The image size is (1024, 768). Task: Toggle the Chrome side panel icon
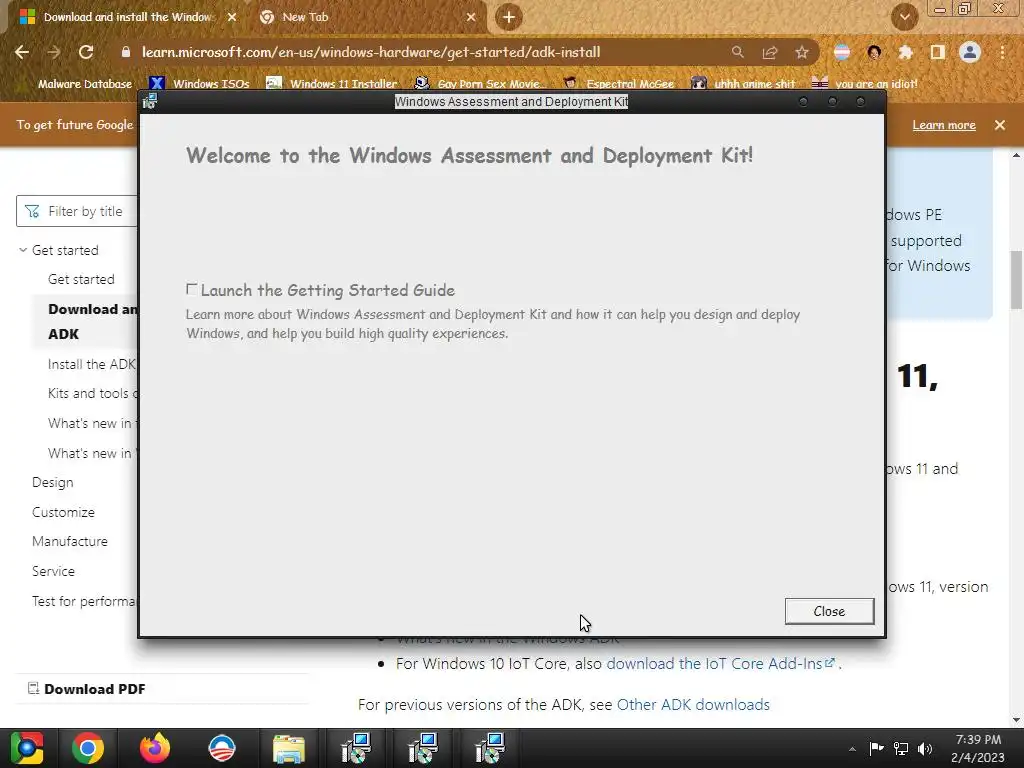pyautogui.click(x=937, y=52)
